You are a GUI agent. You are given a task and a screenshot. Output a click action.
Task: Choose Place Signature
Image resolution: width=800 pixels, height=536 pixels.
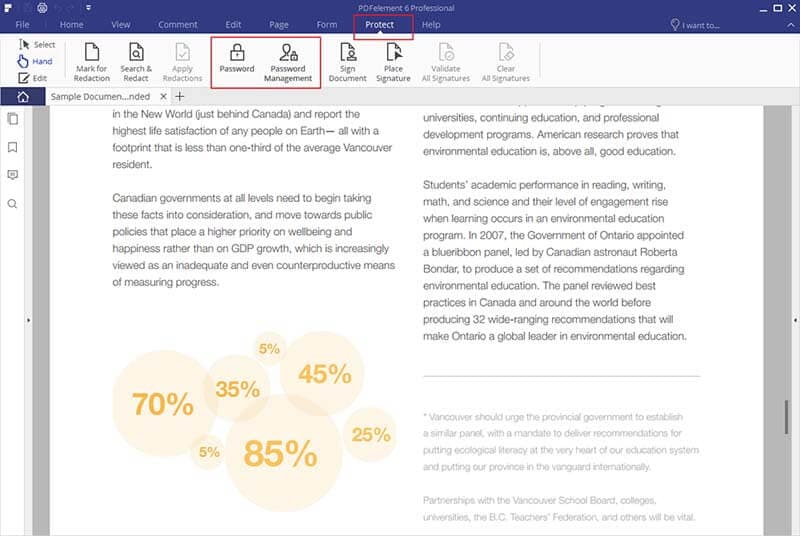(x=393, y=63)
